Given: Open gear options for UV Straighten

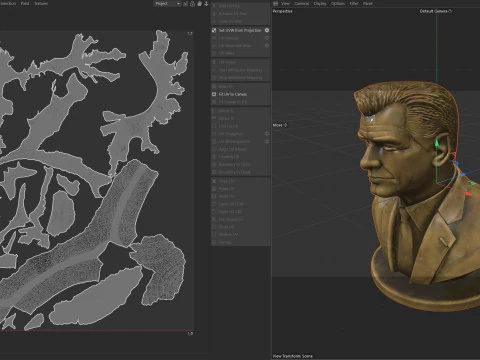Looking at the screenshot, I should pyautogui.click(x=267, y=134).
